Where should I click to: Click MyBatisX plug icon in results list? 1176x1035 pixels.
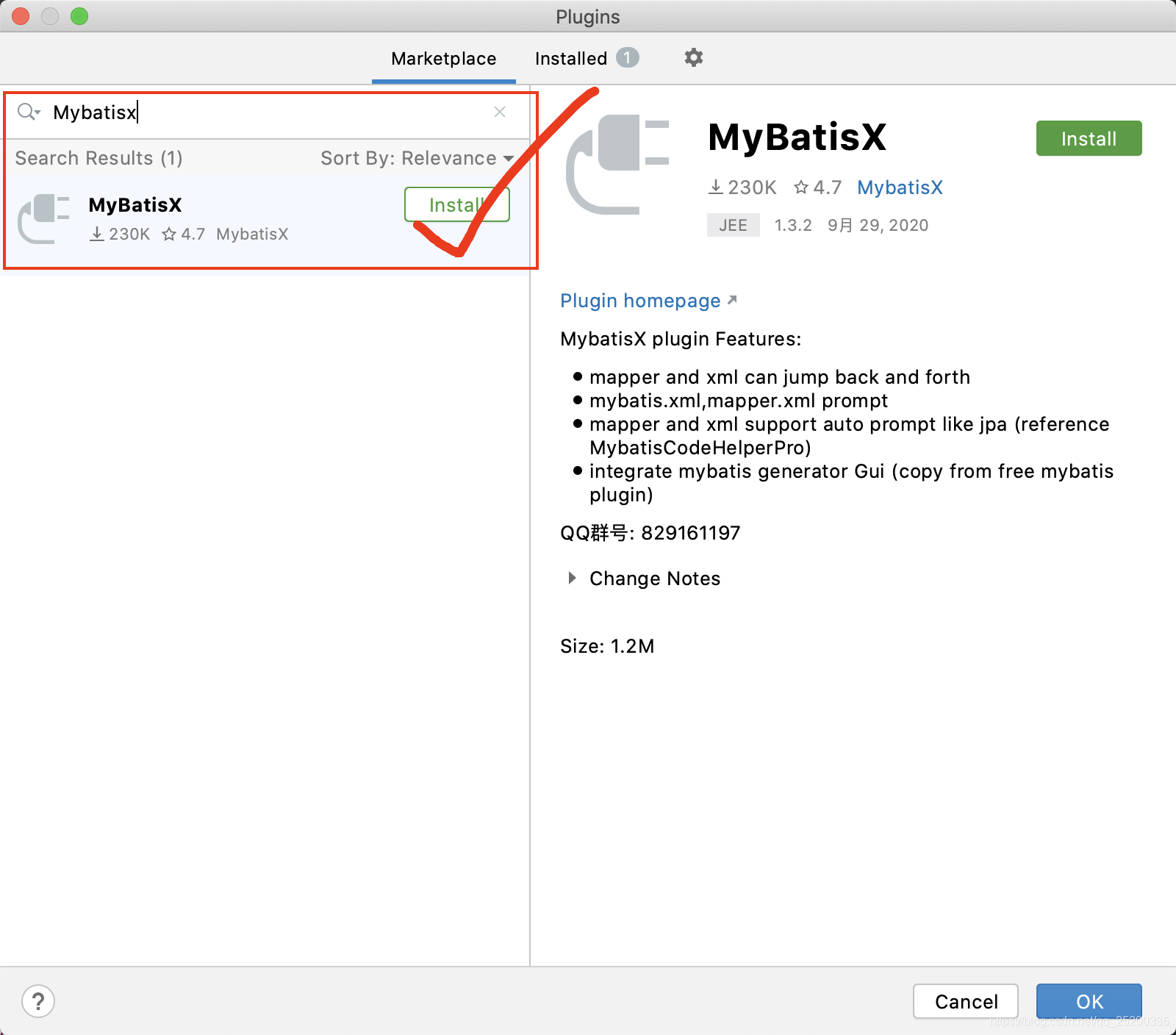click(x=43, y=218)
